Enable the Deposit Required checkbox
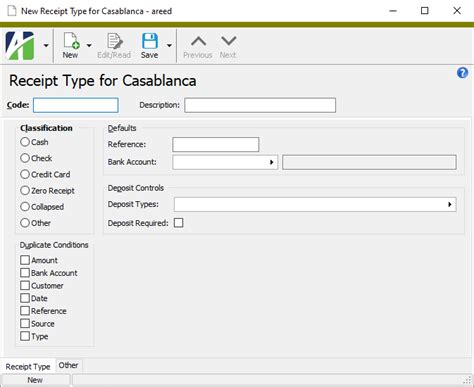The image size is (474, 387). [x=179, y=223]
